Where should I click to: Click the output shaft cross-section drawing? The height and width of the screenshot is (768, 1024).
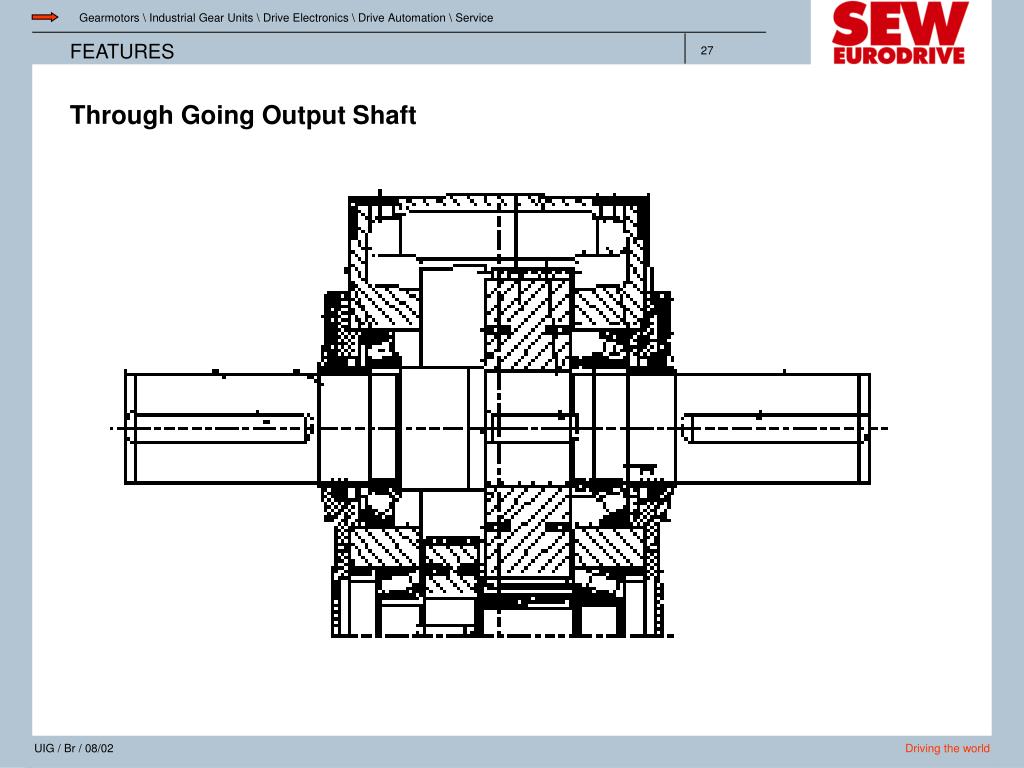(499, 414)
